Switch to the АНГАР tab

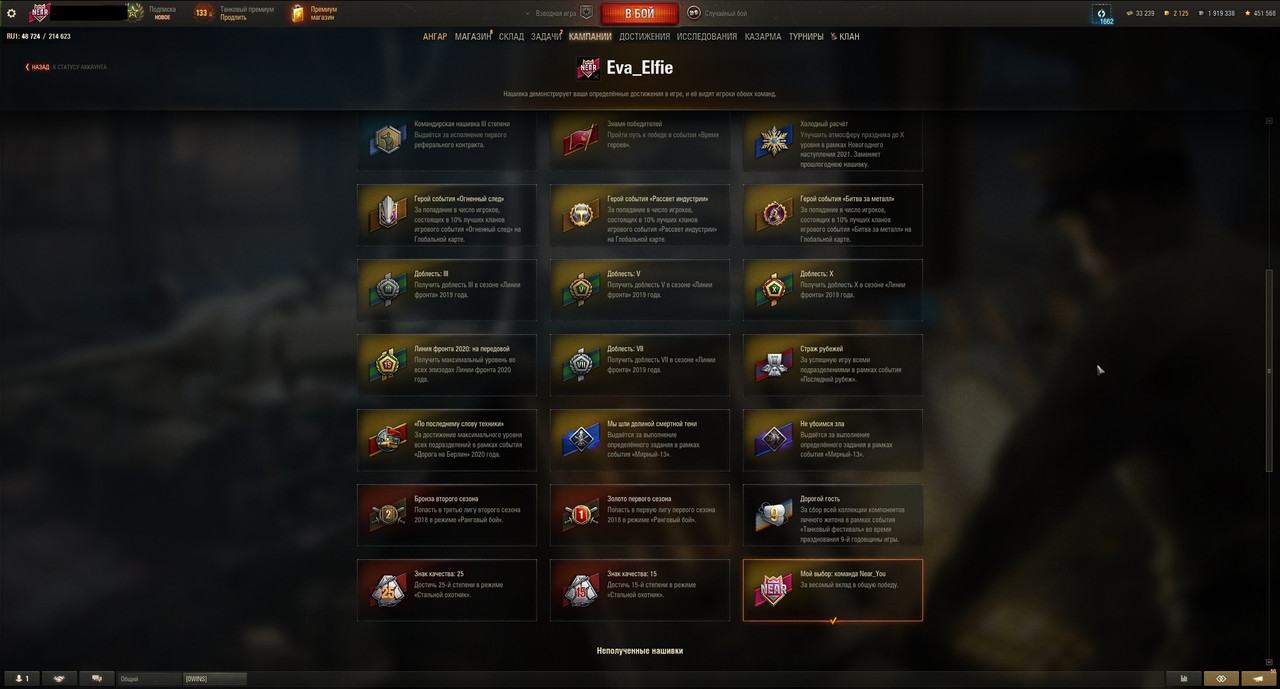[435, 37]
